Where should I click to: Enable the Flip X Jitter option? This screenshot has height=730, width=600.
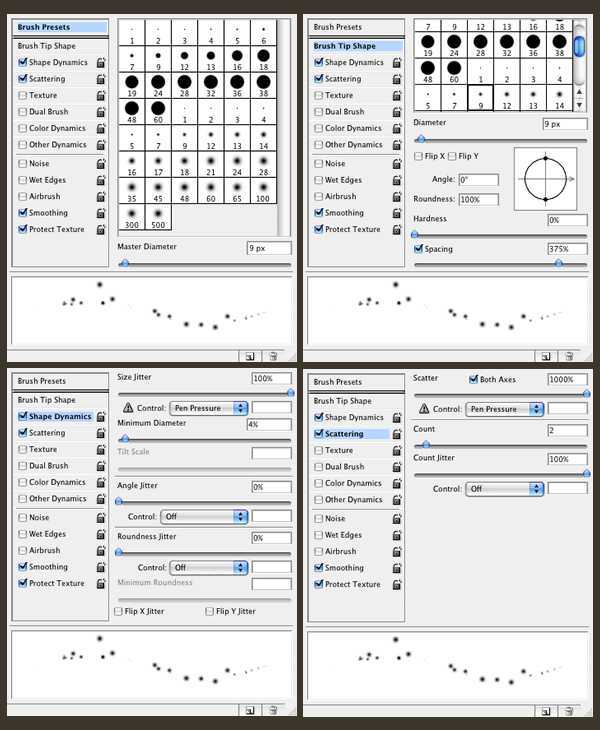(x=118, y=611)
